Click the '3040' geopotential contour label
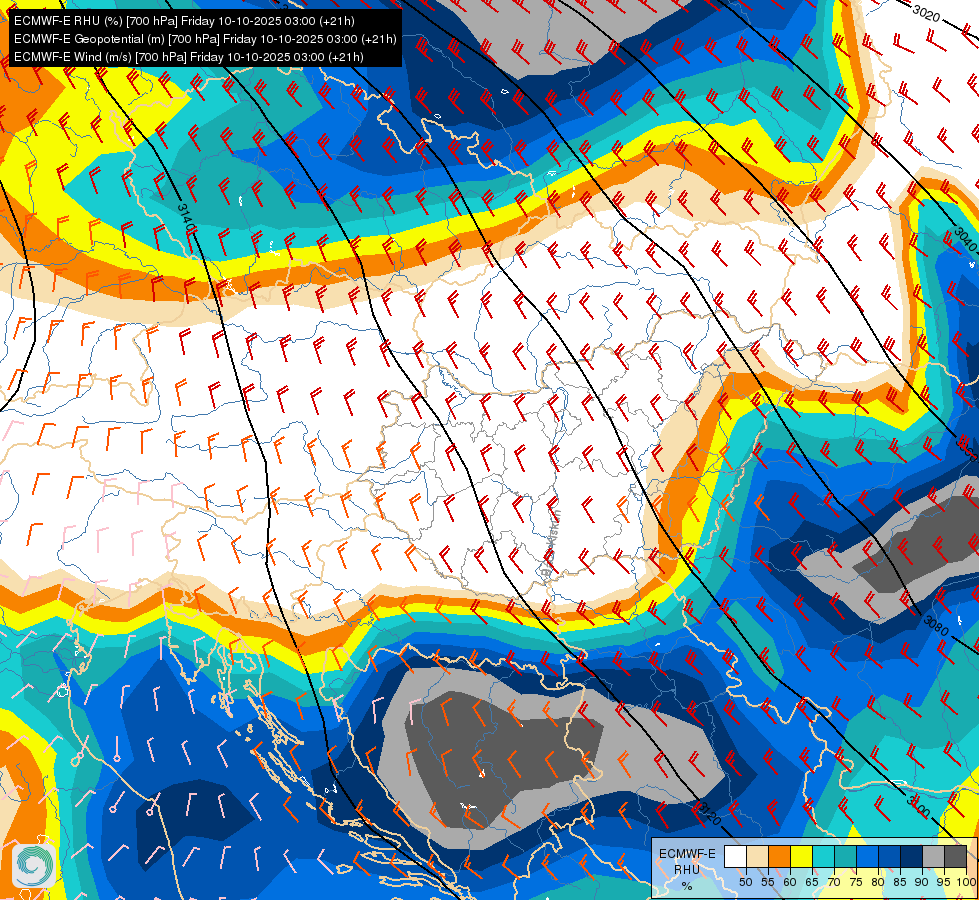The width and height of the screenshot is (979, 900). [965, 240]
